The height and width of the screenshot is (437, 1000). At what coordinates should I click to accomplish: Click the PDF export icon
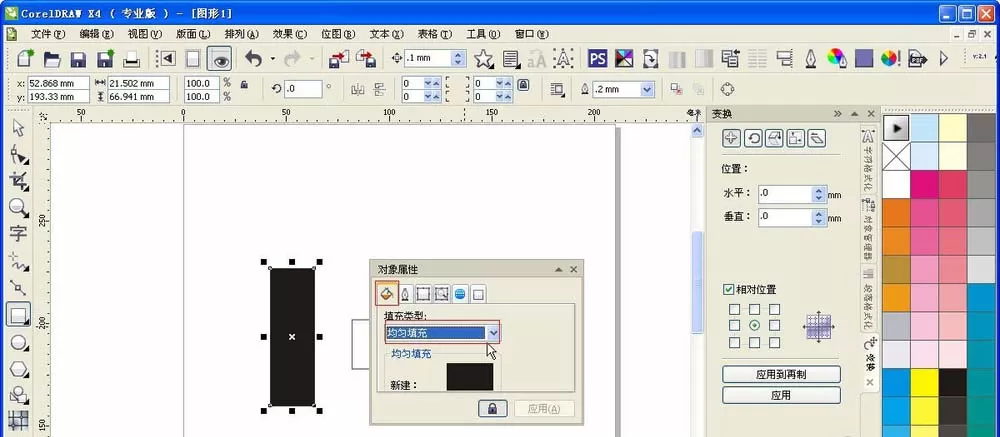(x=917, y=59)
